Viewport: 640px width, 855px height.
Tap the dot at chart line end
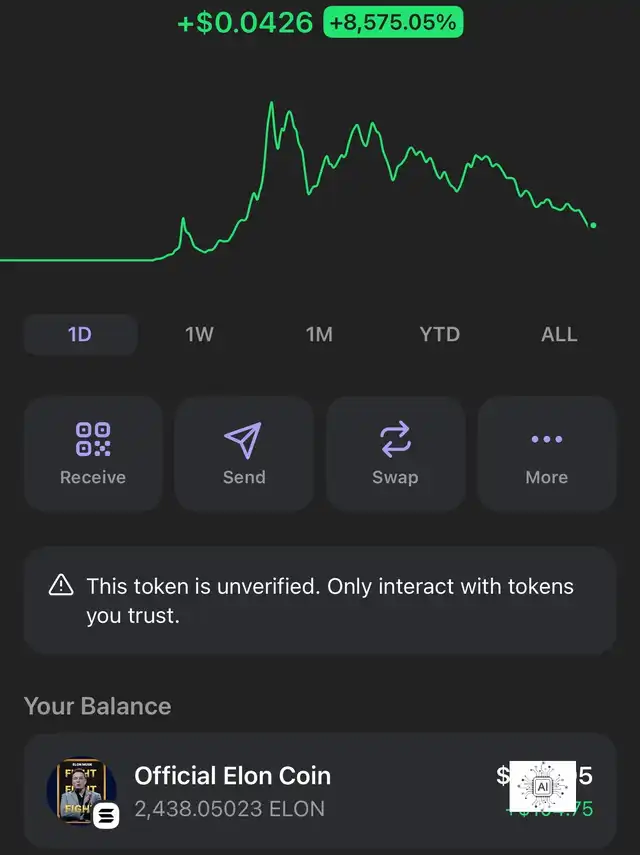pyautogui.click(x=593, y=225)
